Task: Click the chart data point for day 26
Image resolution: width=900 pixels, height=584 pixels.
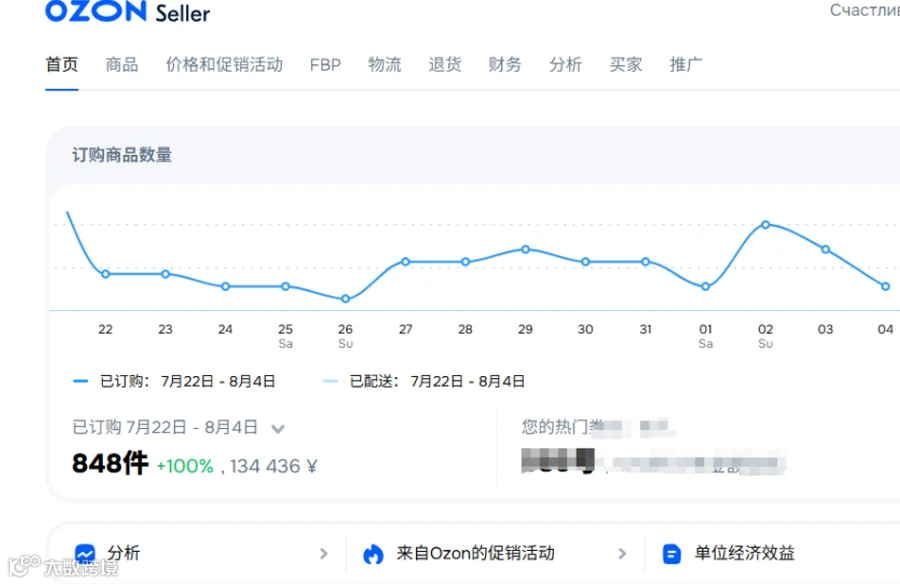Action: (x=346, y=299)
